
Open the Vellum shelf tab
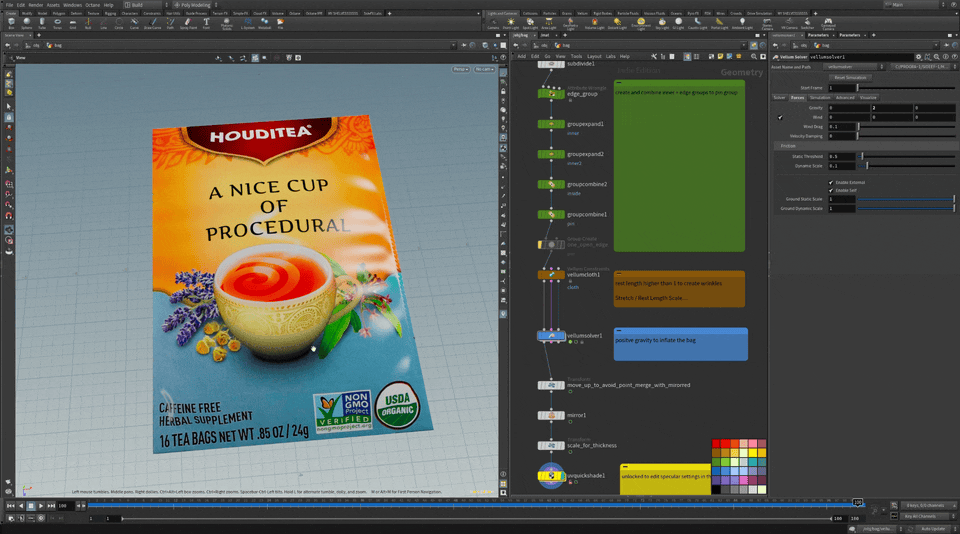tap(582, 13)
